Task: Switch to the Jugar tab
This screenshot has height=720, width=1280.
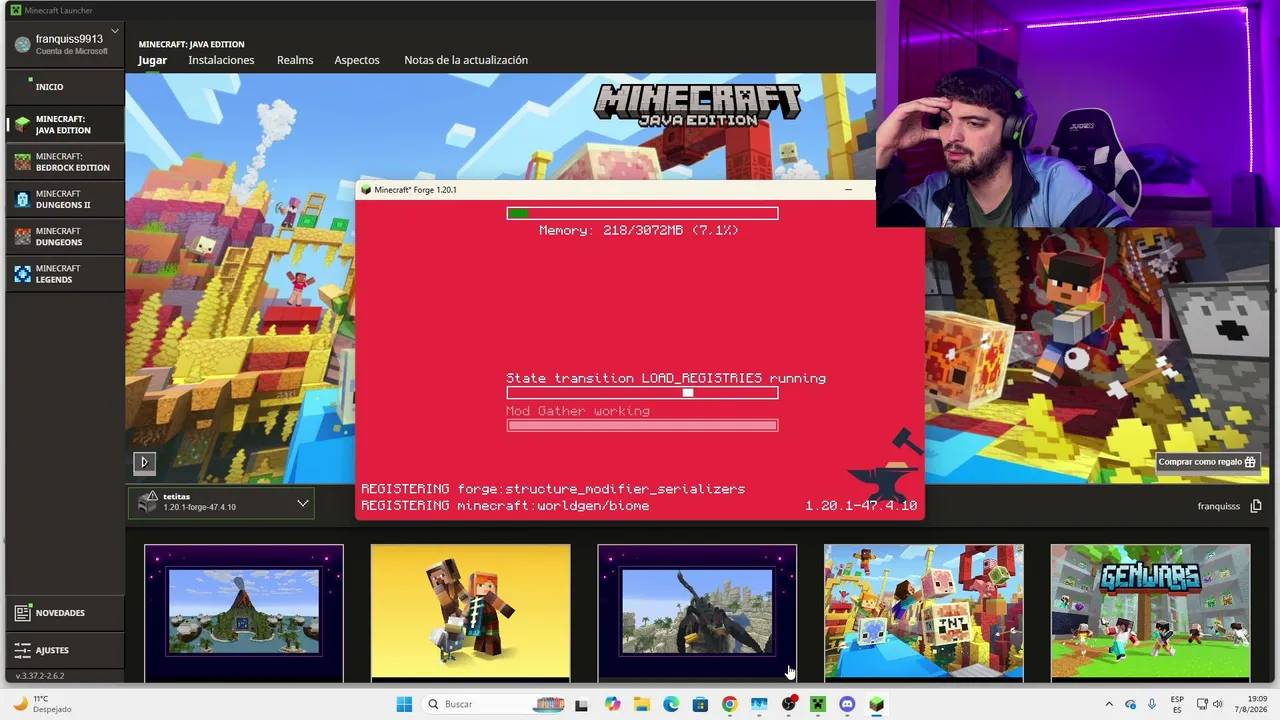Action: click(x=153, y=60)
